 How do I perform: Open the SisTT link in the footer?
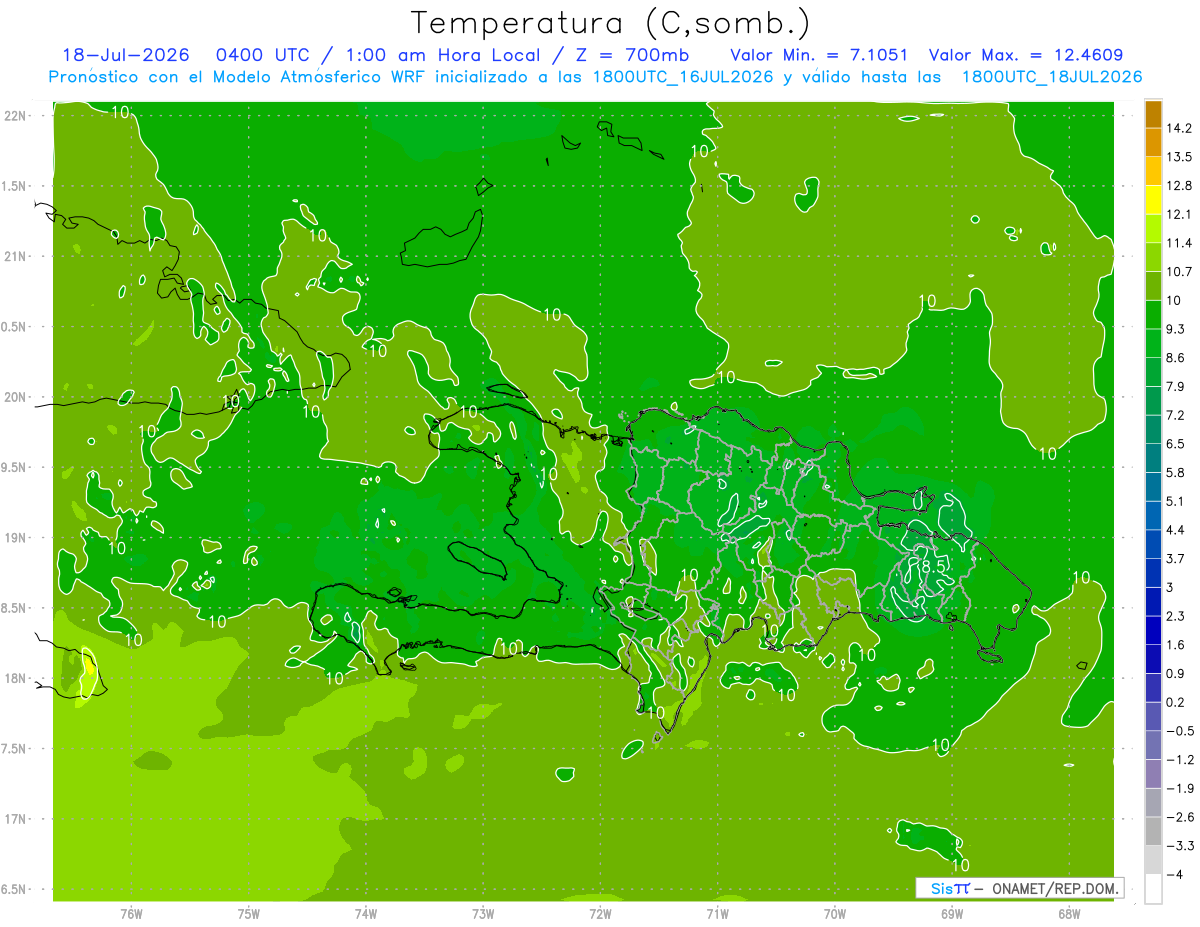tap(950, 888)
